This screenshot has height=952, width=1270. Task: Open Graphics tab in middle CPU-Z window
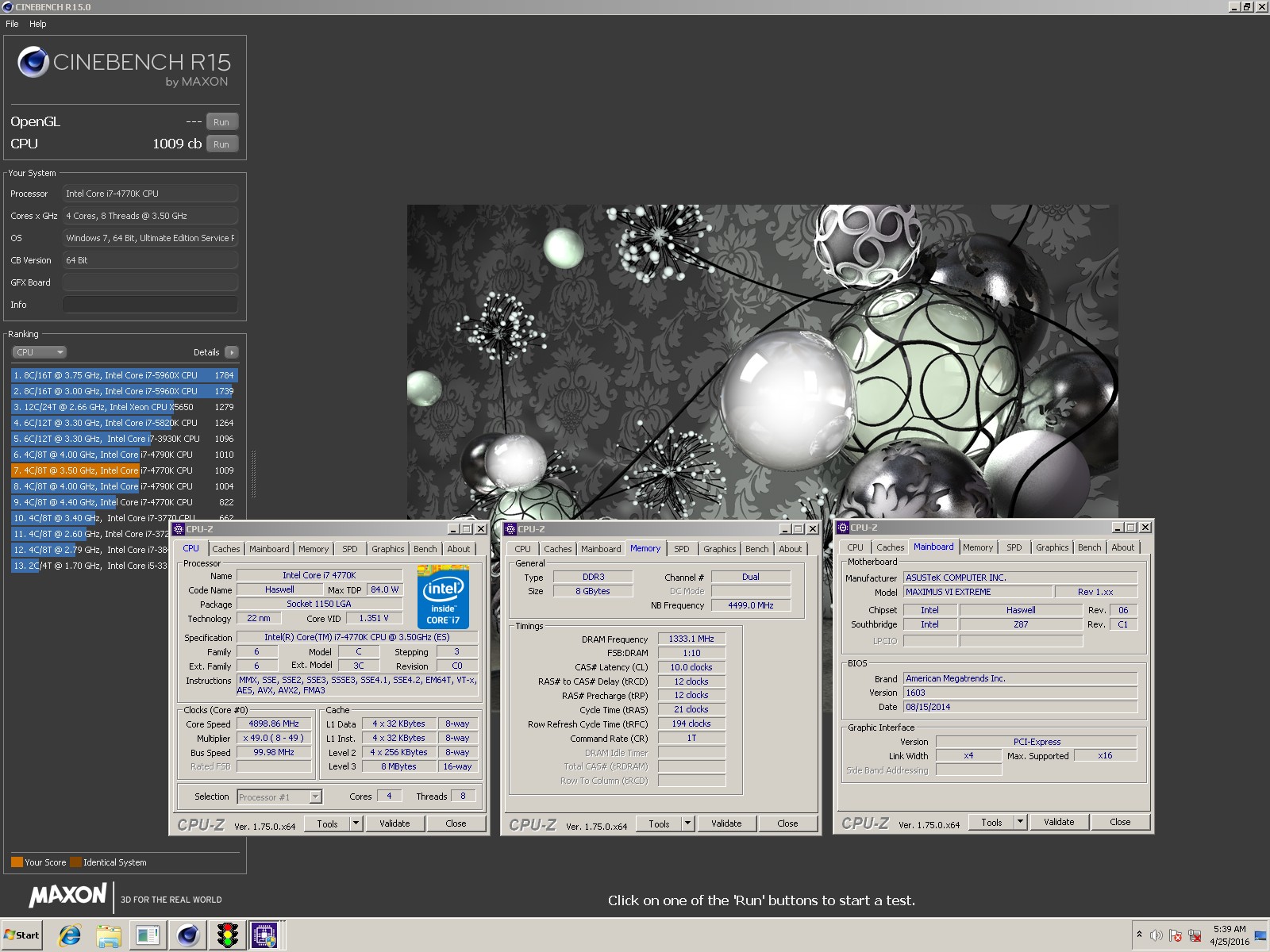[x=719, y=549]
